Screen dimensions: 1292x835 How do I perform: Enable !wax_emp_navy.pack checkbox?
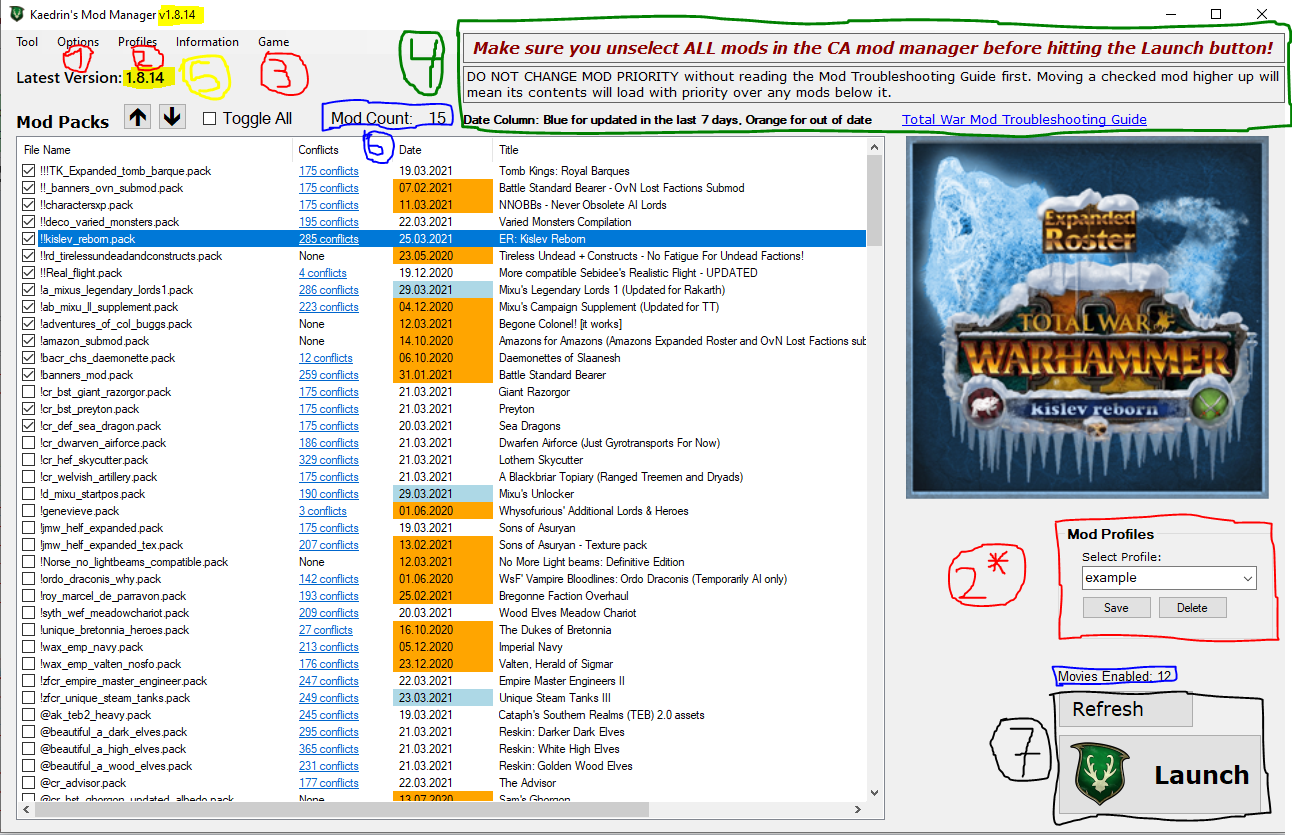click(28, 647)
